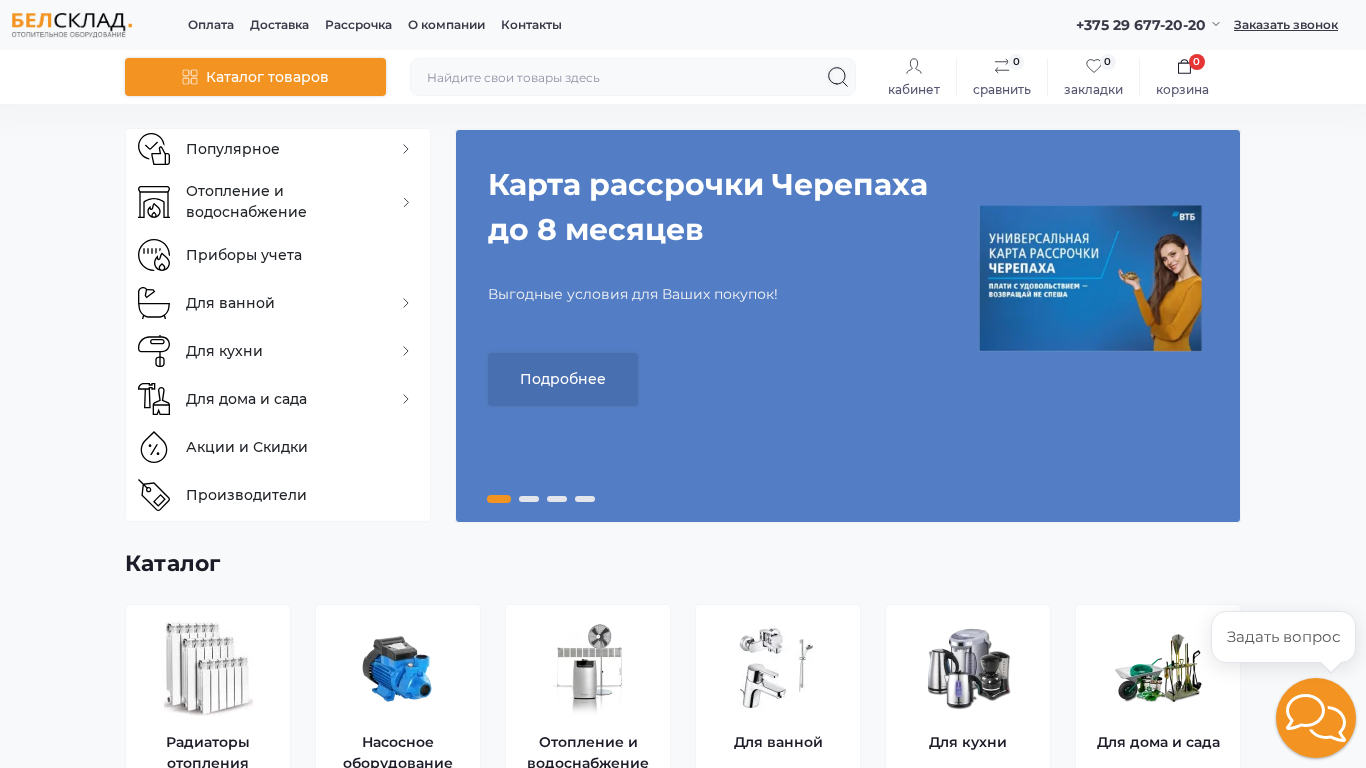Screen dimensions: 1366x768
Task: Click the Радиаторы отопления card title
Action: 208,752
